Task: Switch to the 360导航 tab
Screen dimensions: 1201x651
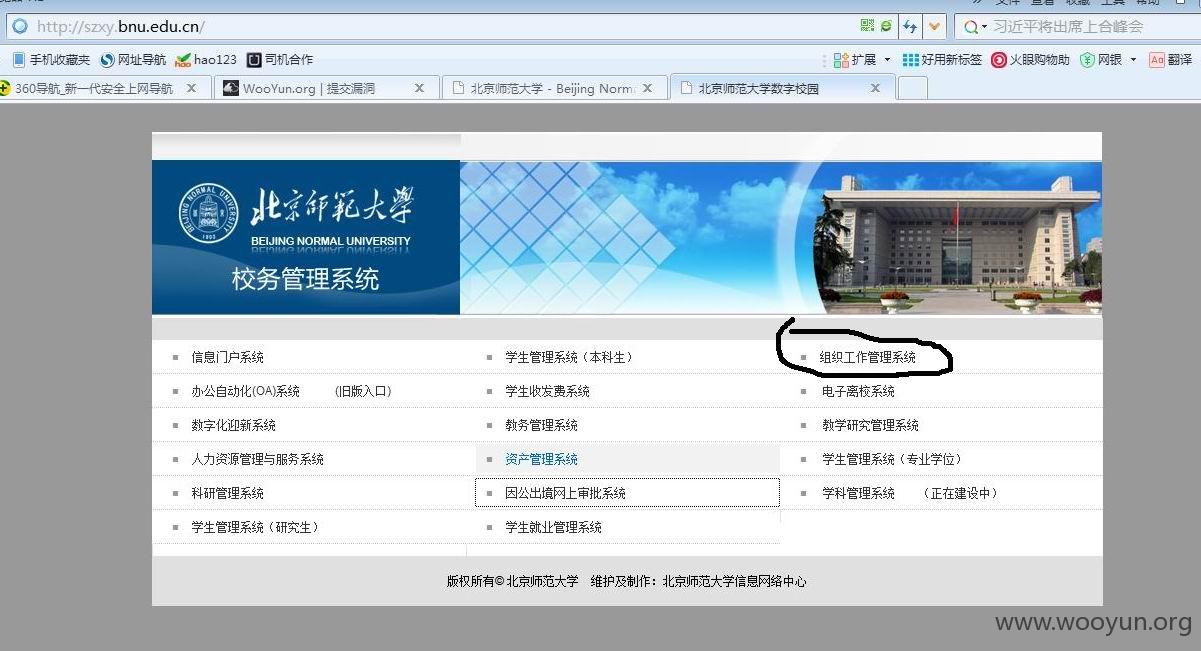Action: (x=95, y=88)
